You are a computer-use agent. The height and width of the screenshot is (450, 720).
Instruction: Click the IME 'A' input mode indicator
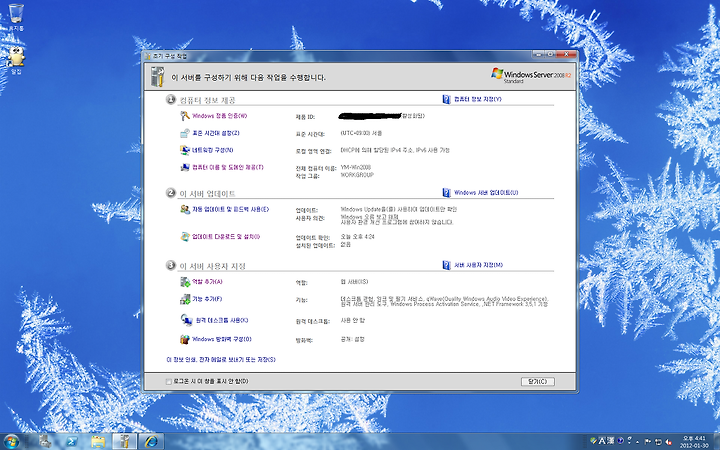pyautogui.click(x=602, y=441)
